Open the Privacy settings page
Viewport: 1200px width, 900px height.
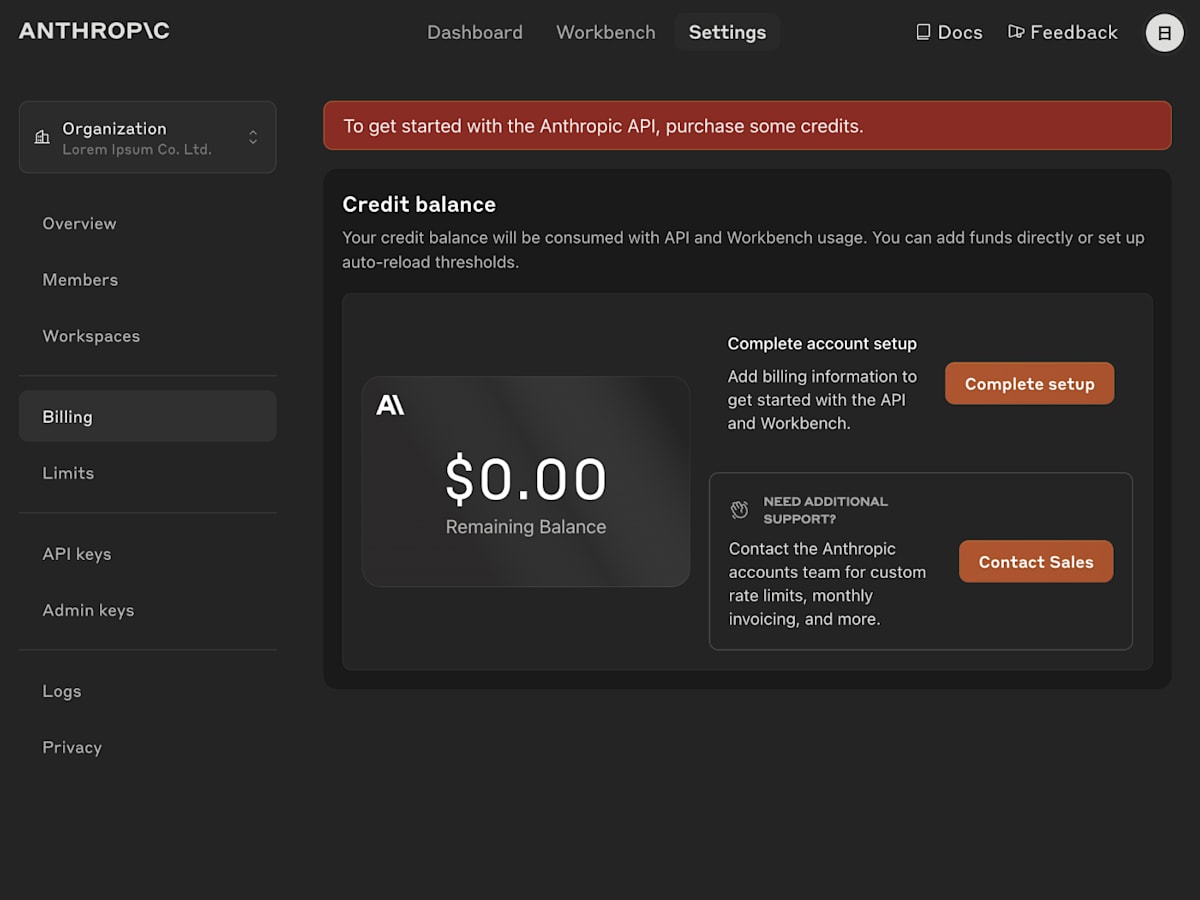click(147, 747)
